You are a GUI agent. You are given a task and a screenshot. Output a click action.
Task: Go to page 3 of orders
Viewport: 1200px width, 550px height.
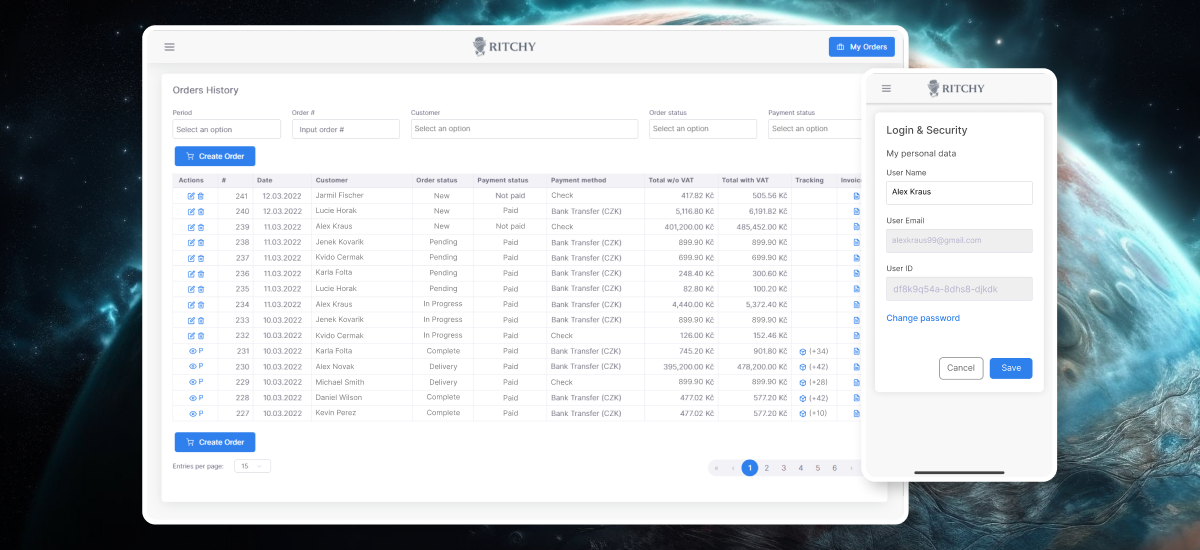(784, 468)
